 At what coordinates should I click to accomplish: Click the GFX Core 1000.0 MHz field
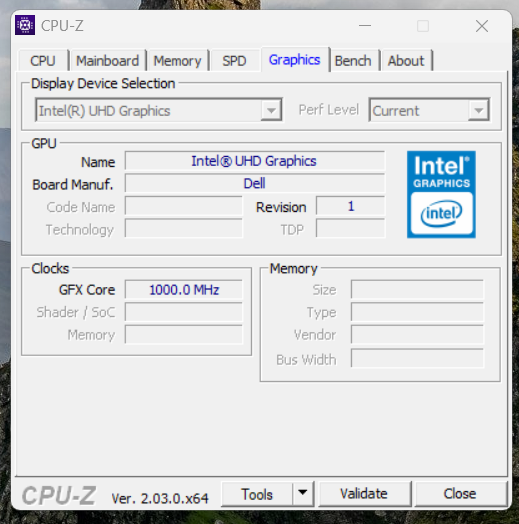tap(184, 289)
